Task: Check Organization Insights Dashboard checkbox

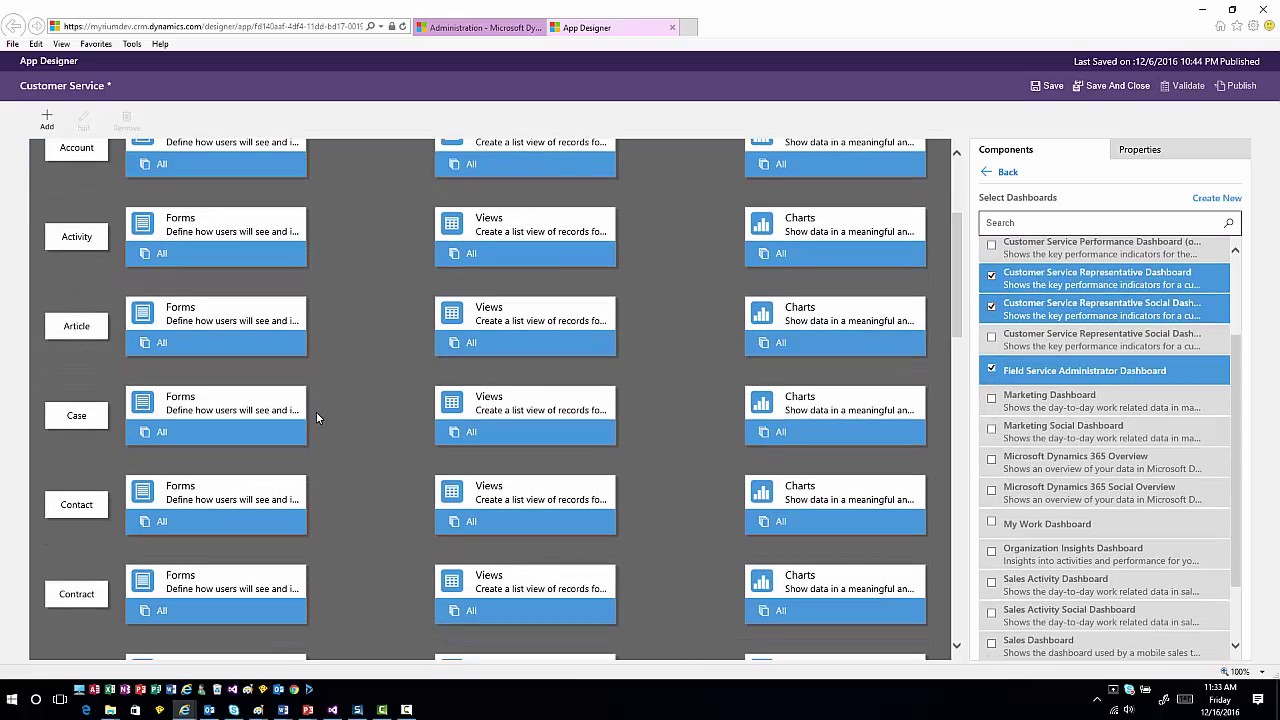Action: click(x=991, y=551)
